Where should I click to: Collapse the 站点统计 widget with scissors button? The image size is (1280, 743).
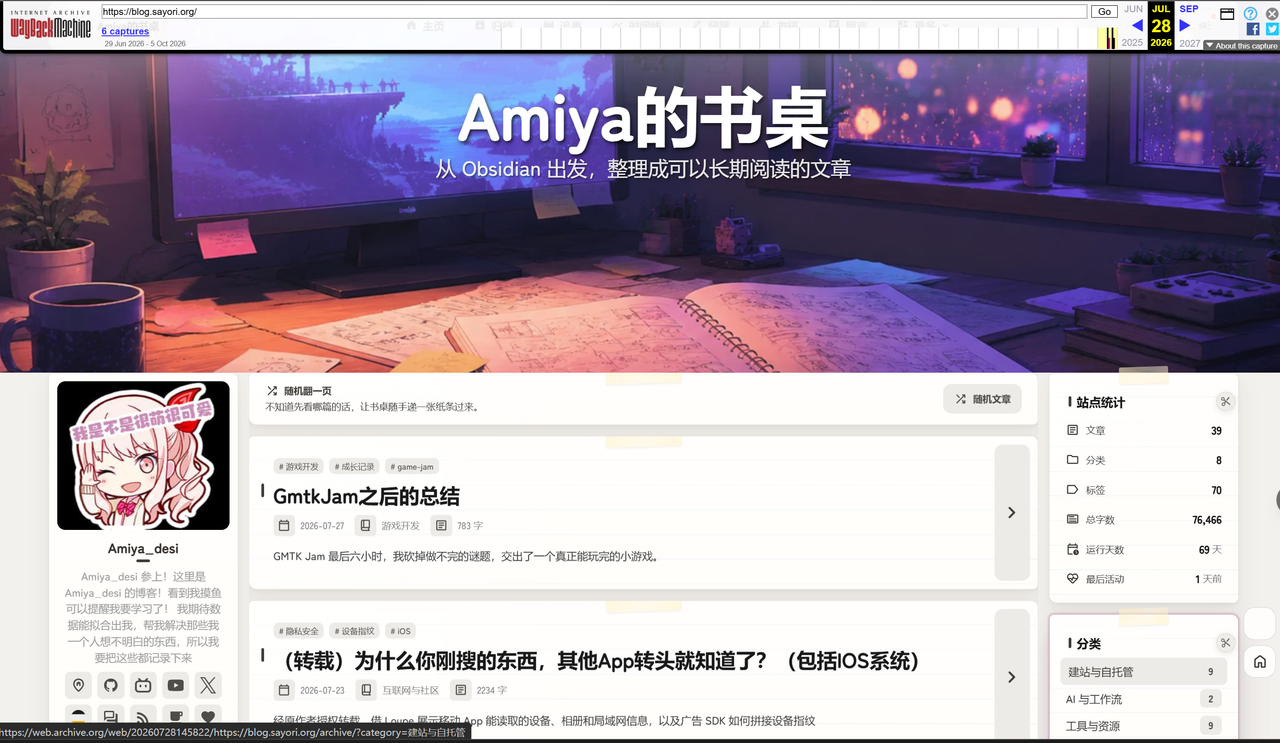point(1225,402)
